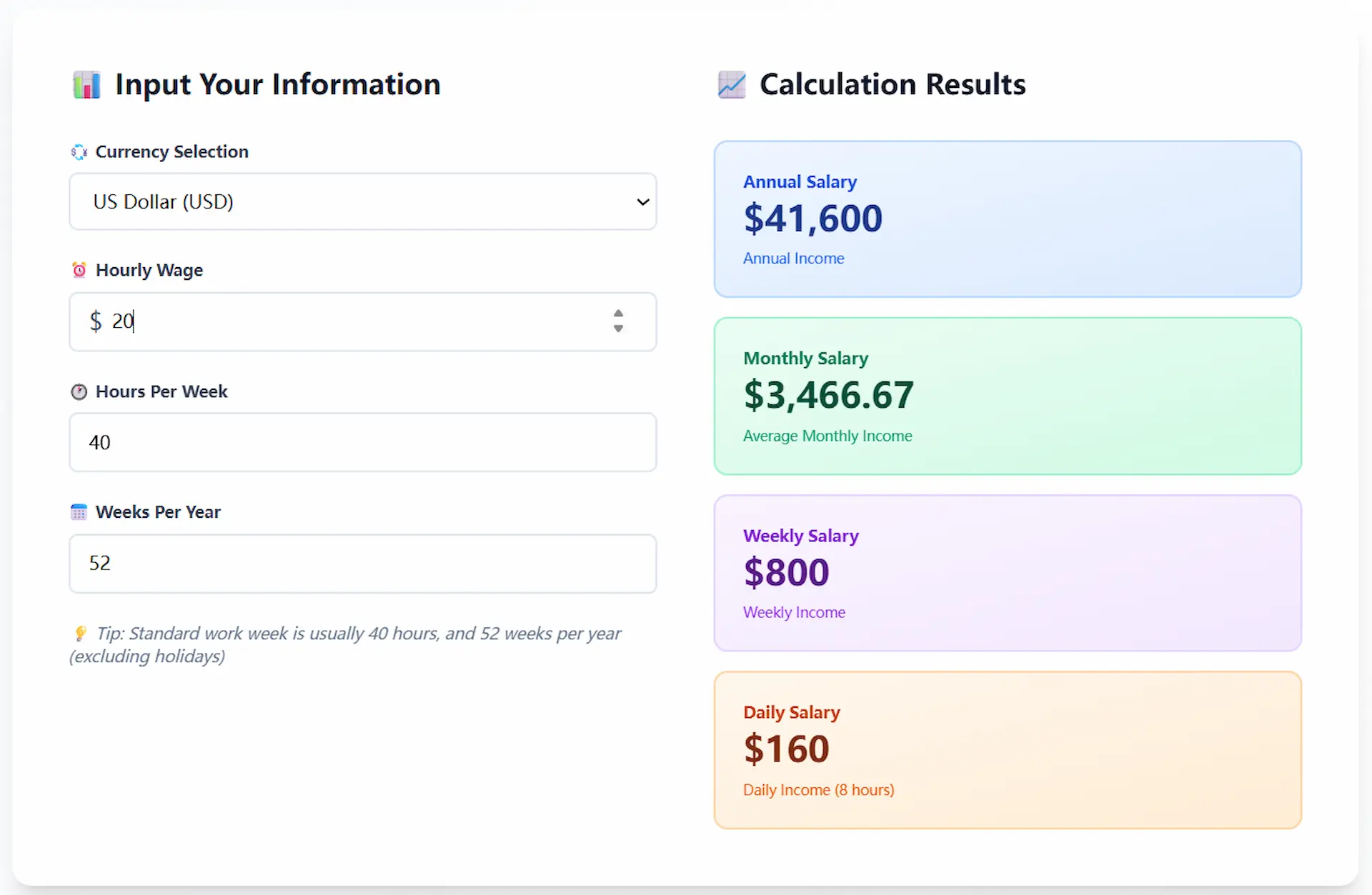Click the Daily Salary result card
This screenshot has width=1372, height=895.
point(1007,749)
